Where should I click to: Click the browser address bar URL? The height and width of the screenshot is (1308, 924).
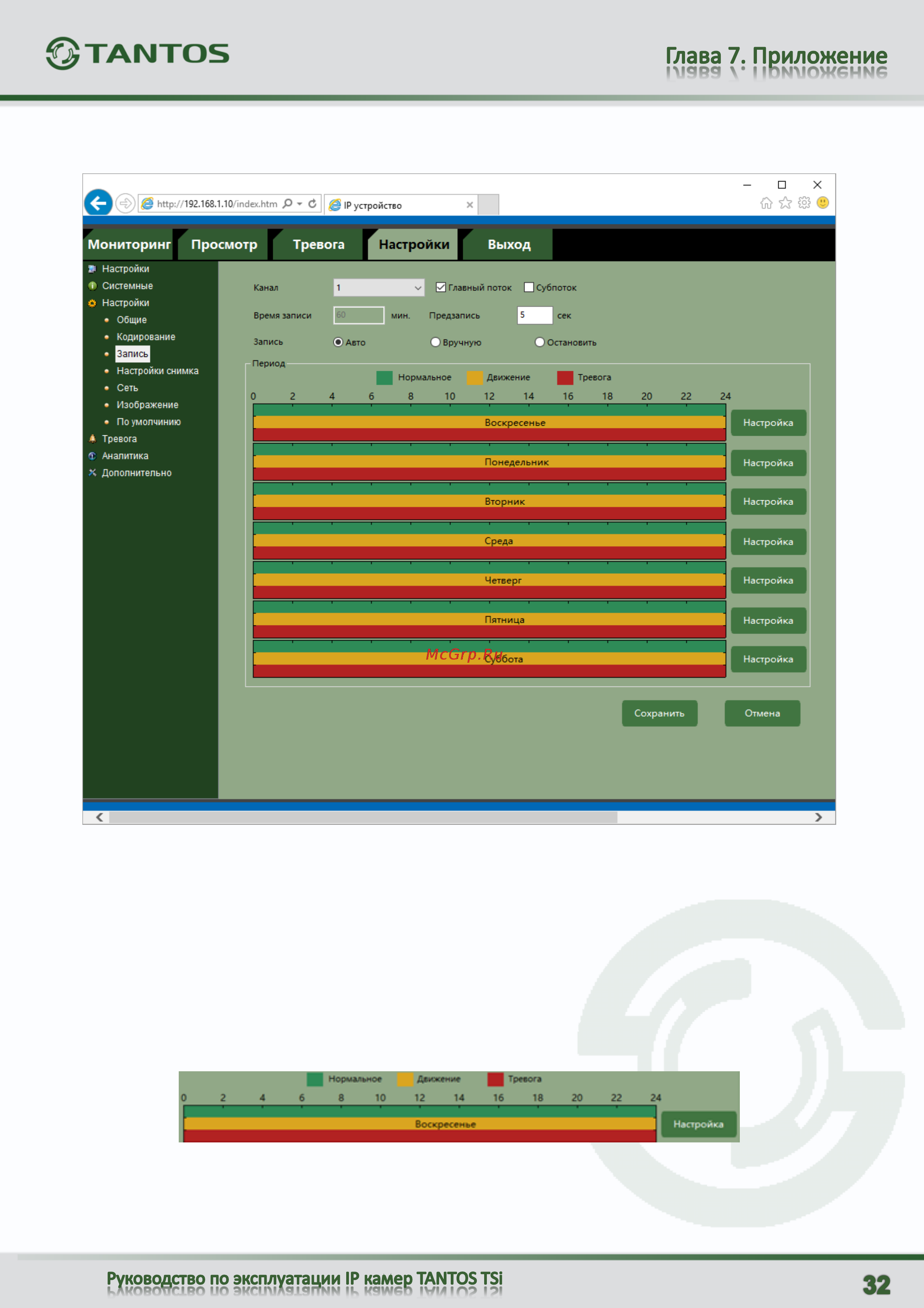218,203
